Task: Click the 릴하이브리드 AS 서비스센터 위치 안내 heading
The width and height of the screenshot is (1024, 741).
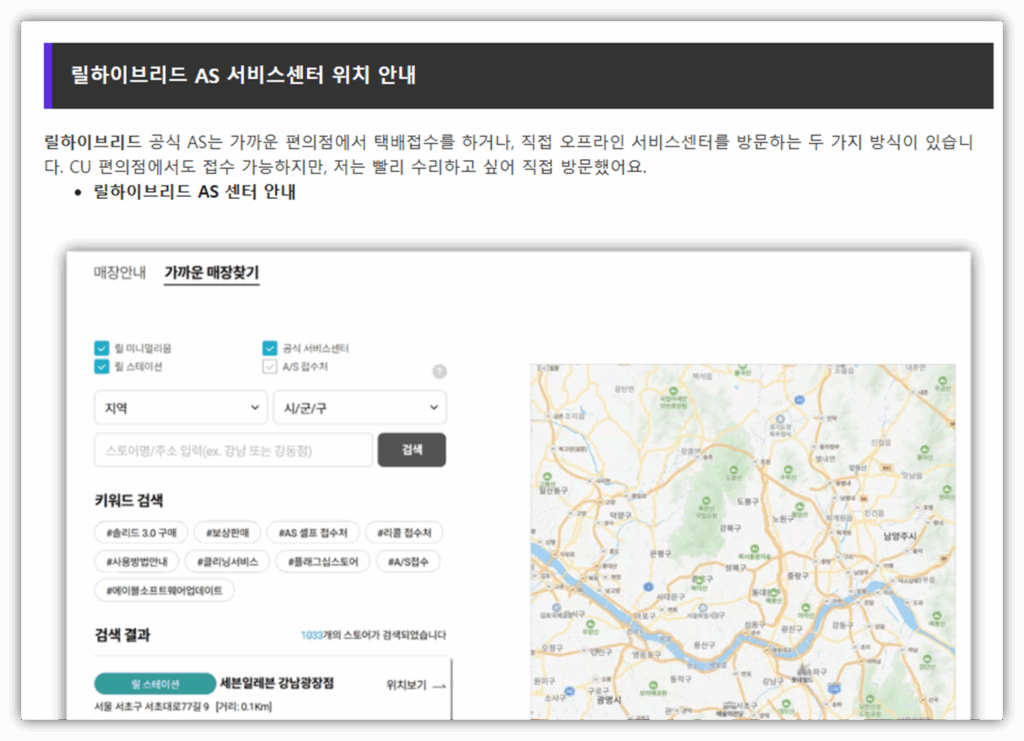Action: (243, 75)
